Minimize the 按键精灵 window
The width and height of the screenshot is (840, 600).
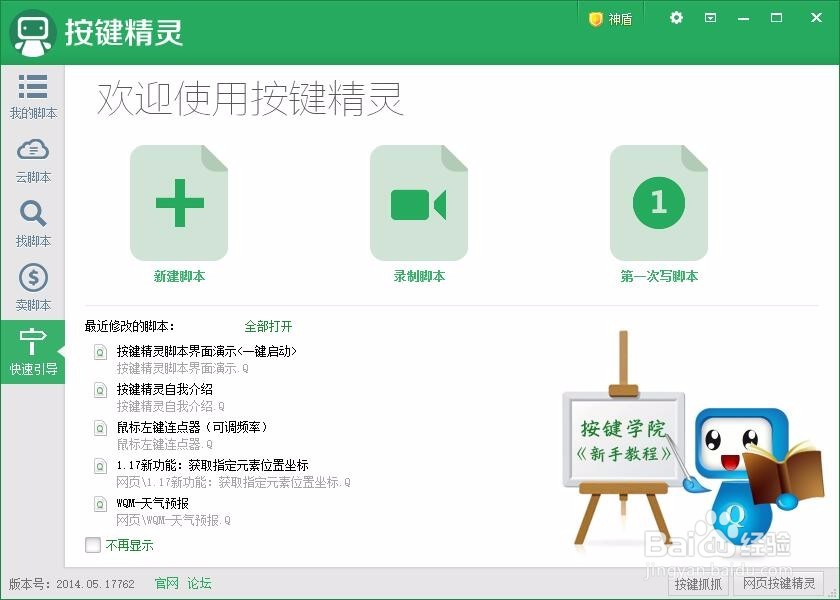tap(743, 19)
